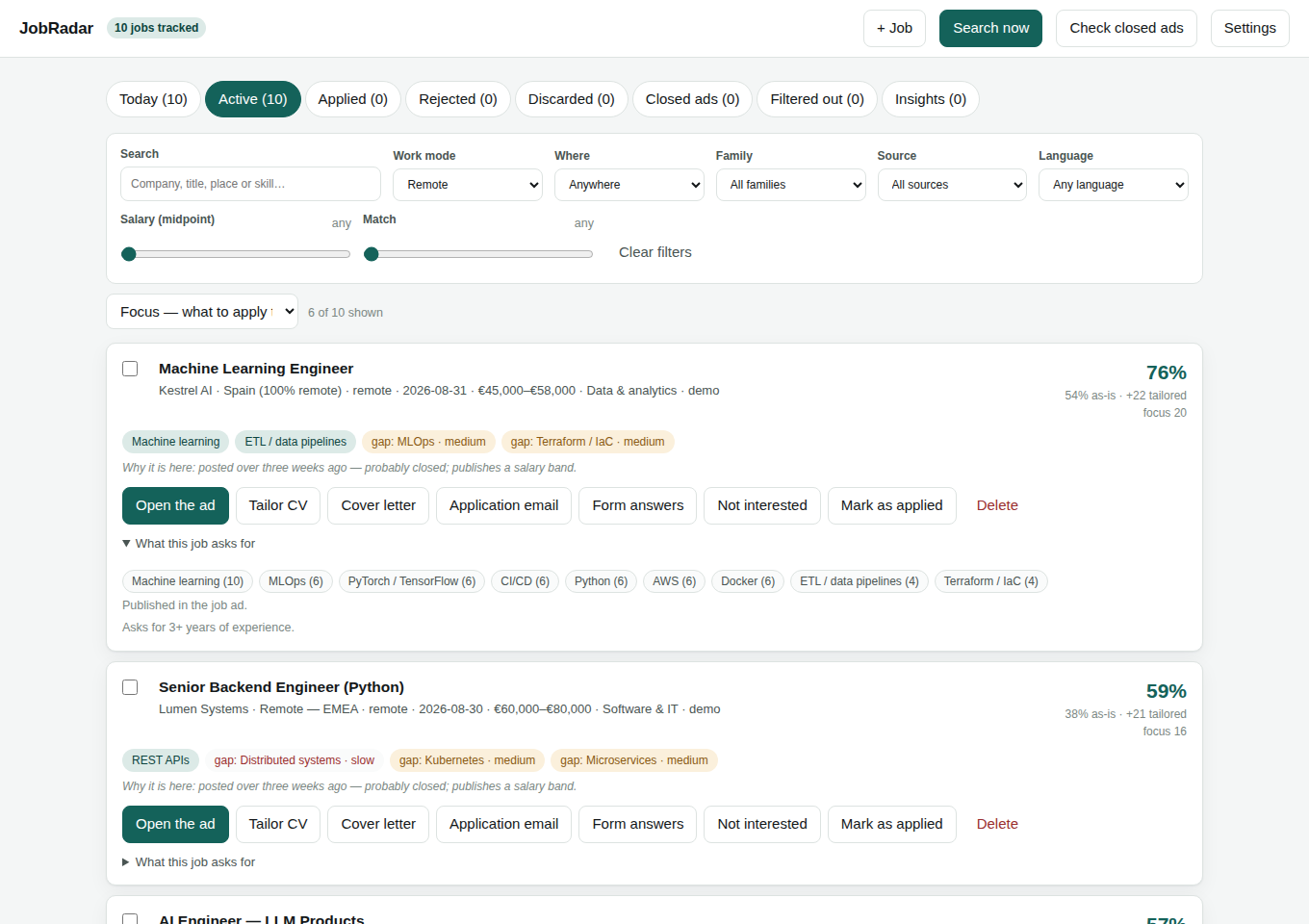Open the Discarded (0) tab
Viewport: 1309px width, 924px height.
coord(572,99)
